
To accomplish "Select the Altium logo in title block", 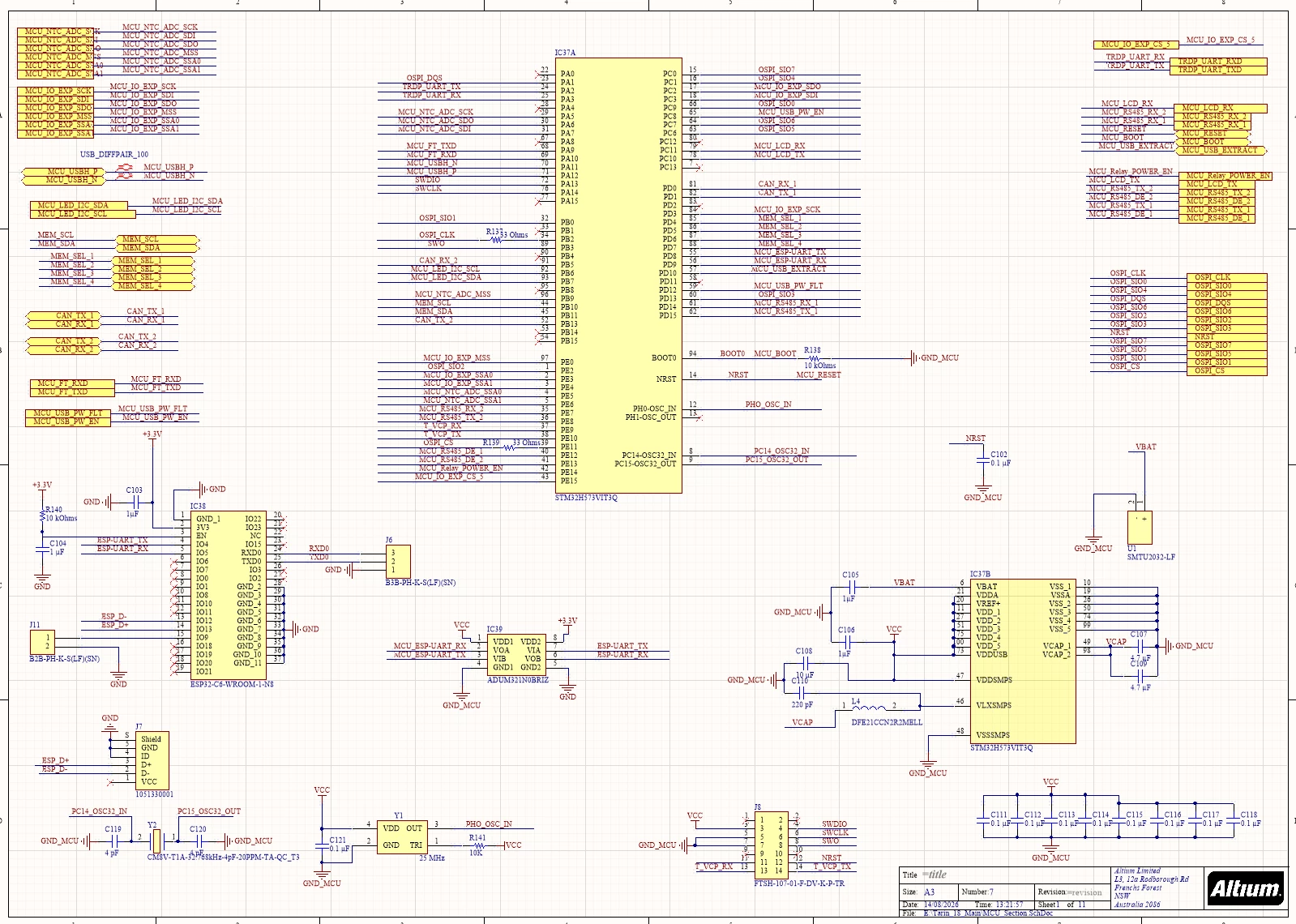I will pyautogui.click(x=1246, y=888).
